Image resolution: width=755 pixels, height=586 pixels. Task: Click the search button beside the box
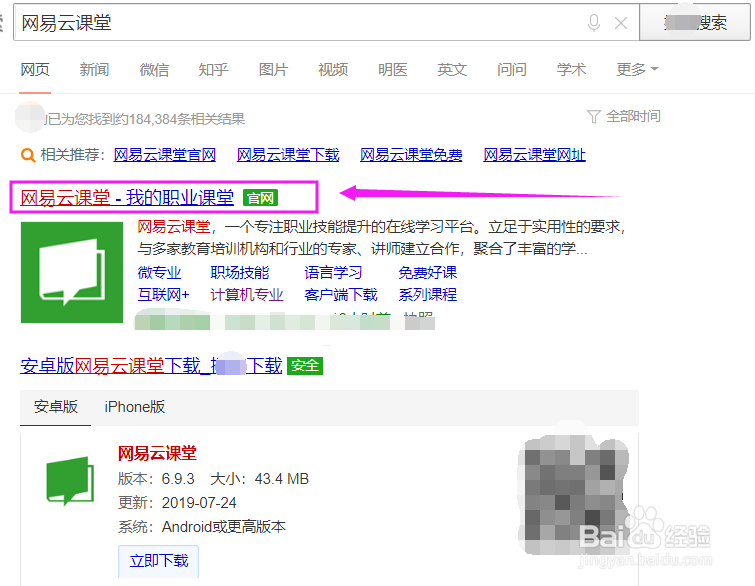[x=695, y=22]
